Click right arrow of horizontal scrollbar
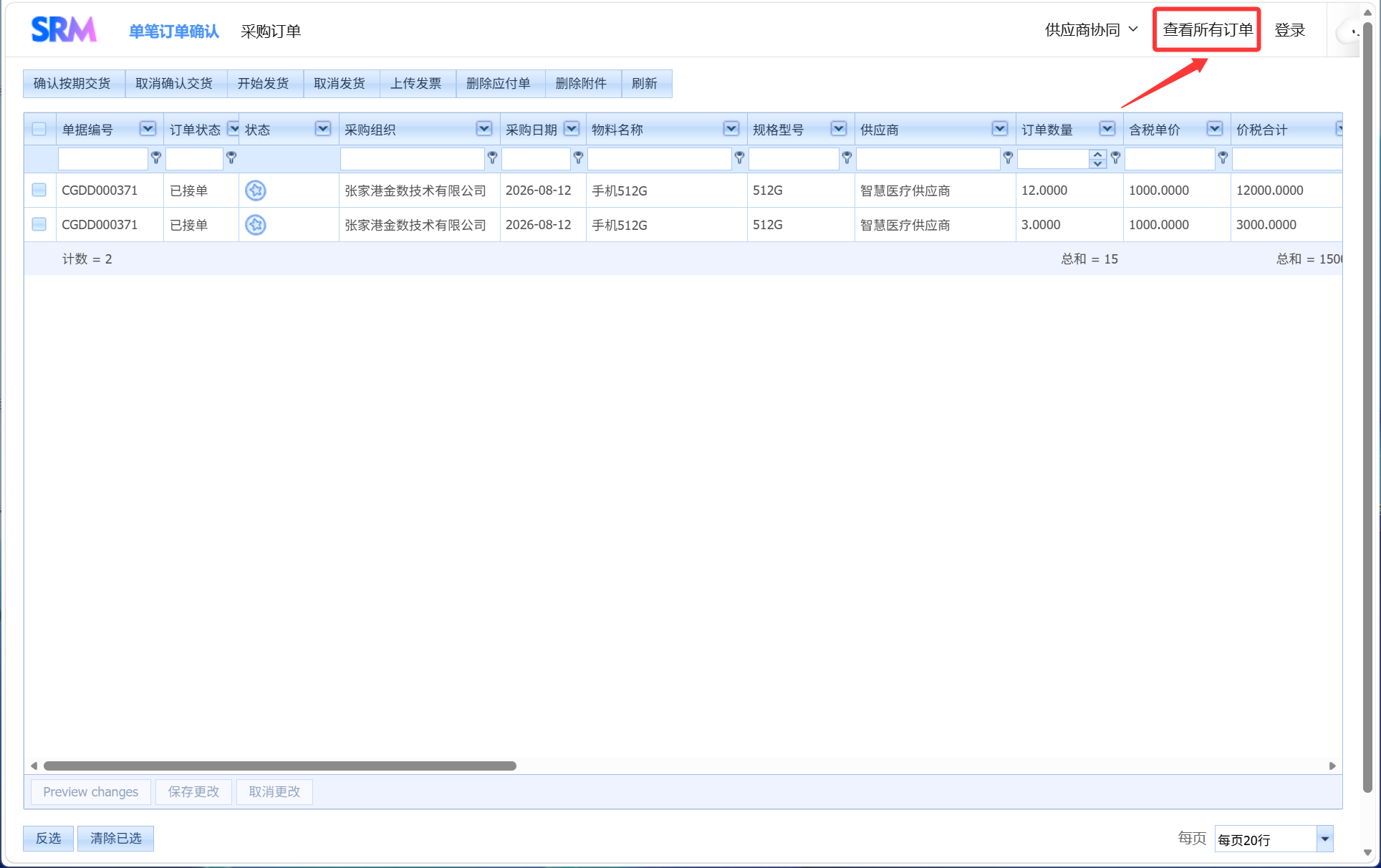 [1332, 766]
